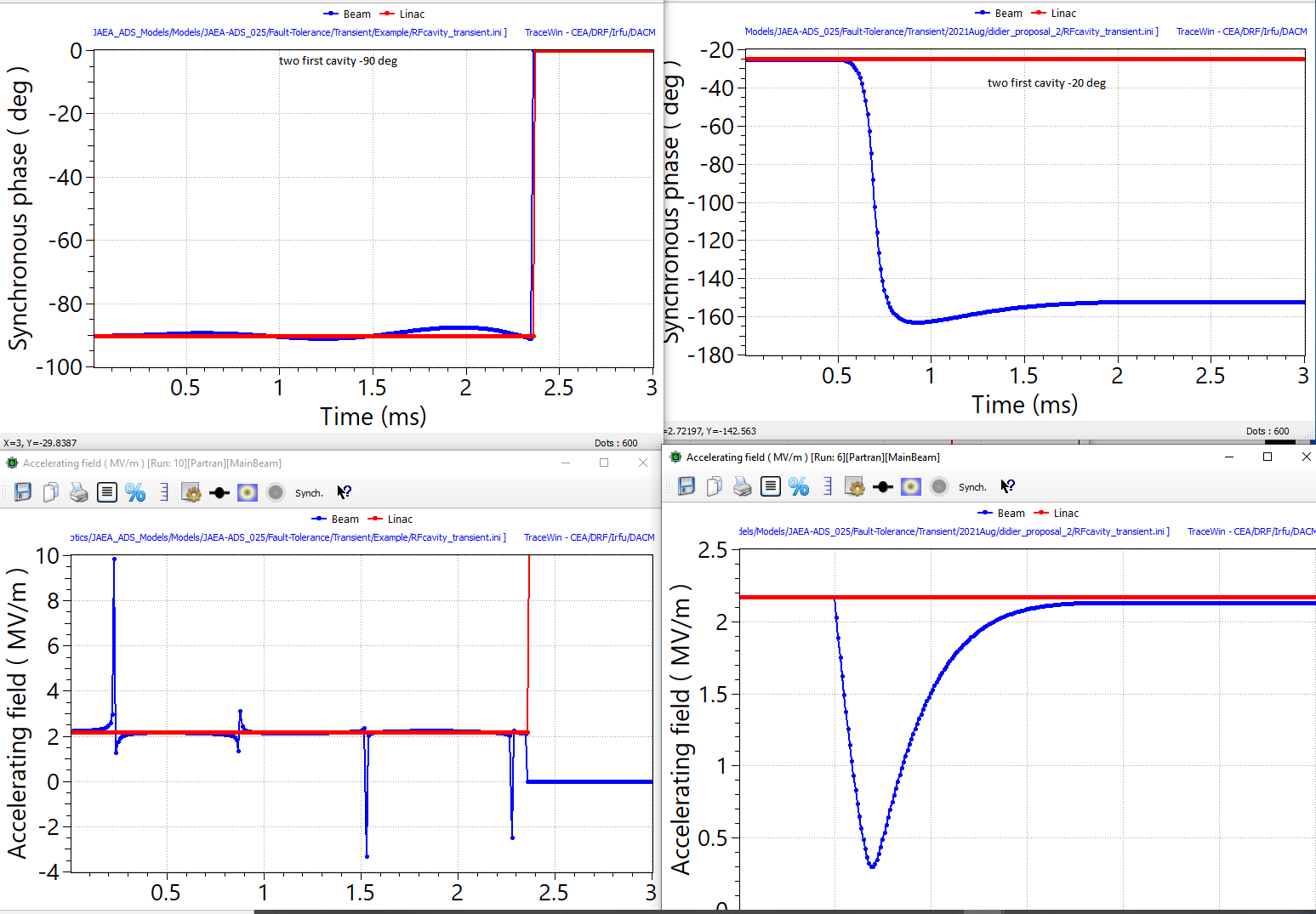Close the Run 6 Accelerating field window
The width and height of the screenshot is (1316, 914).
pyautogui.click(x=1307, y=457)
